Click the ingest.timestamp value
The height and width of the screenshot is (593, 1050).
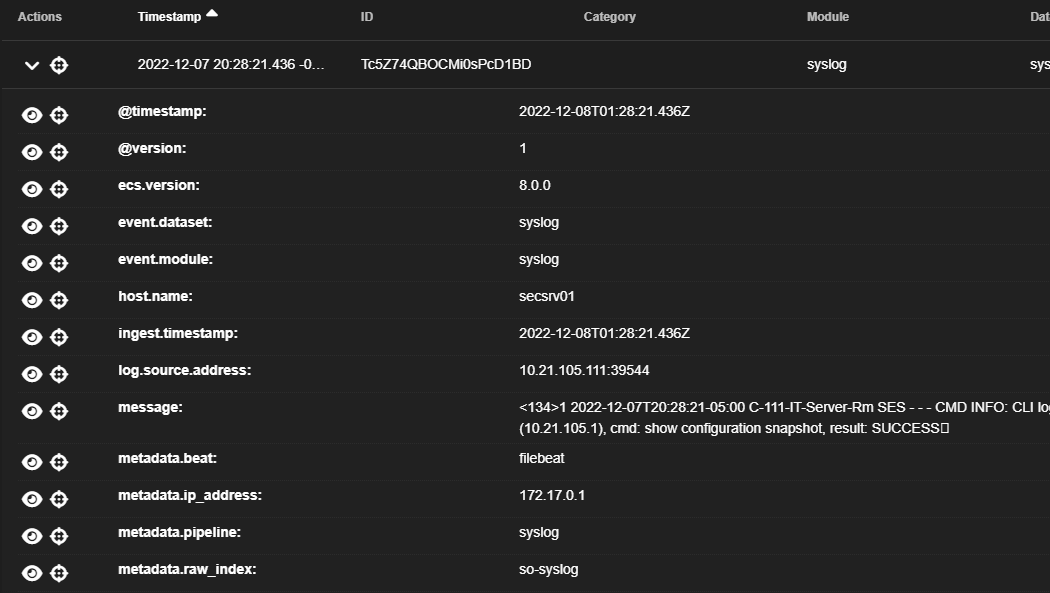[x=604, y=333]
